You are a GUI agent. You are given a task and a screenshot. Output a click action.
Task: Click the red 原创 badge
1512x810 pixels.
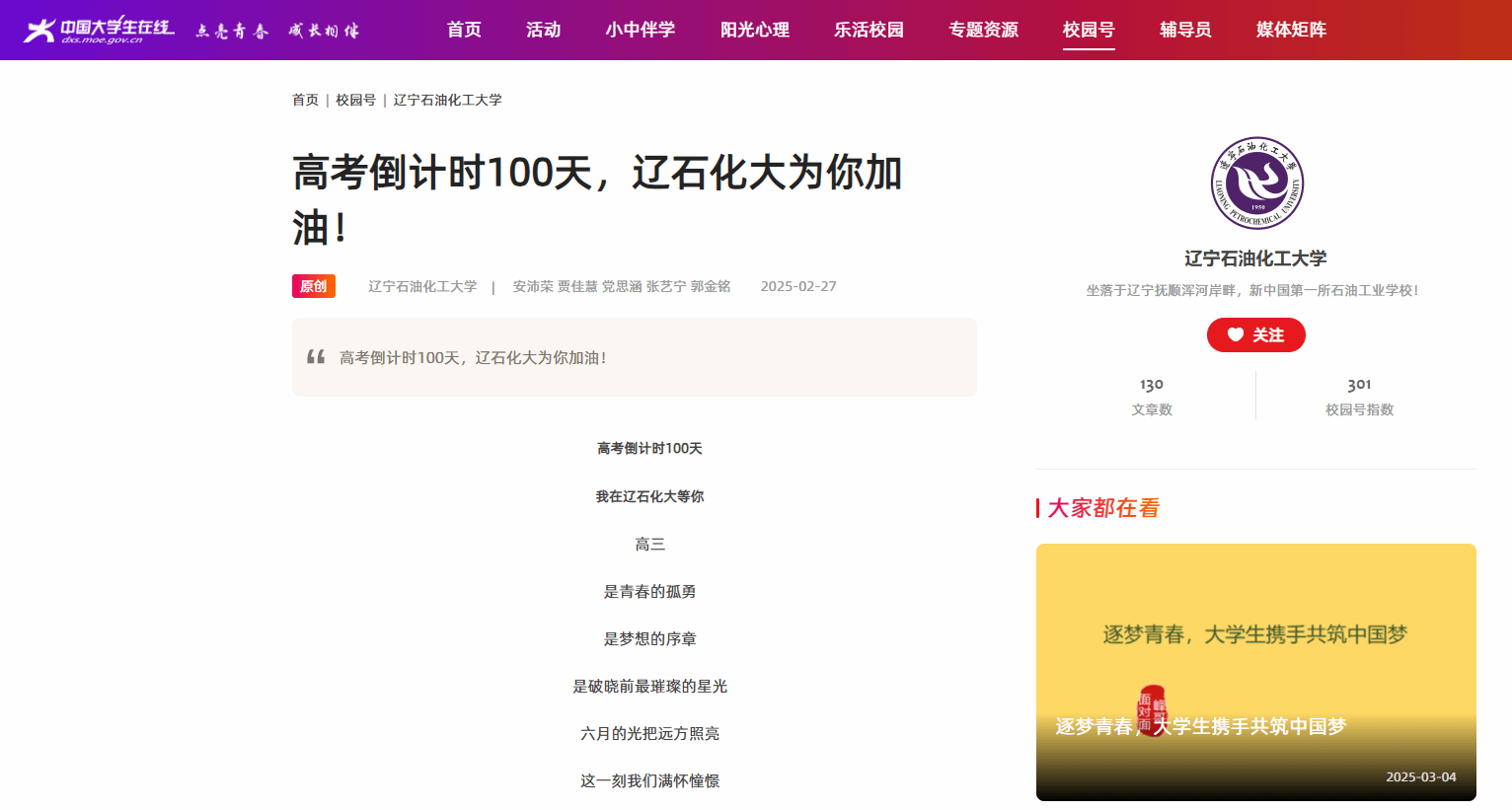313,286
